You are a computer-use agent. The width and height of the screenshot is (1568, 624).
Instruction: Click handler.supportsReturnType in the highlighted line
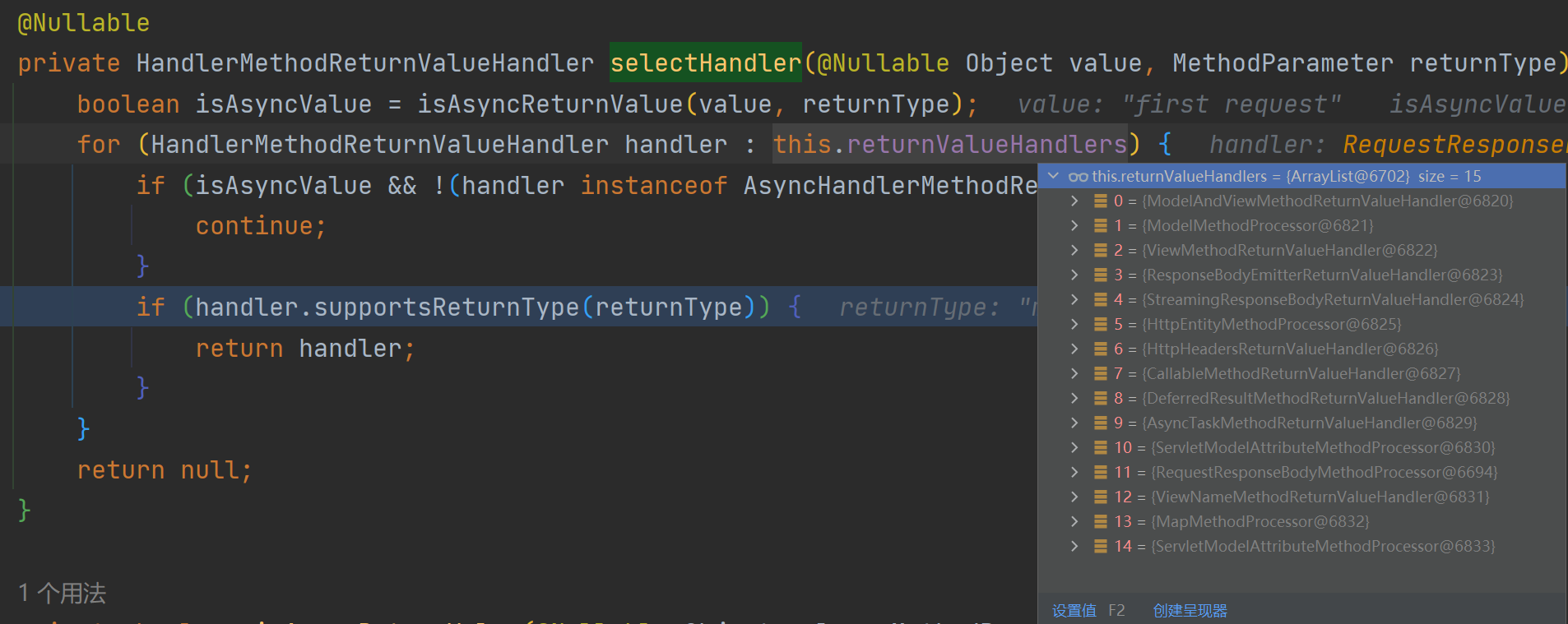(387, 307)
